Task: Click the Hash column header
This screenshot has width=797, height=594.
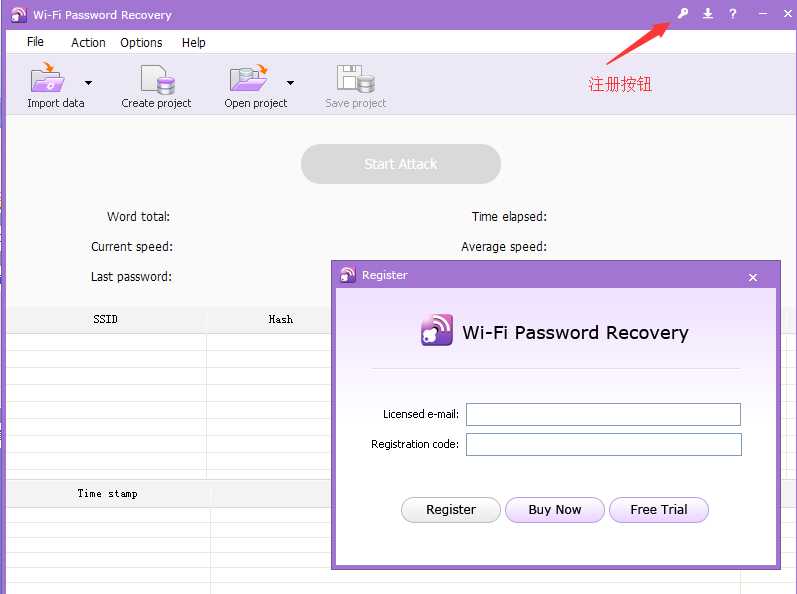Action: tap(281, 320)
